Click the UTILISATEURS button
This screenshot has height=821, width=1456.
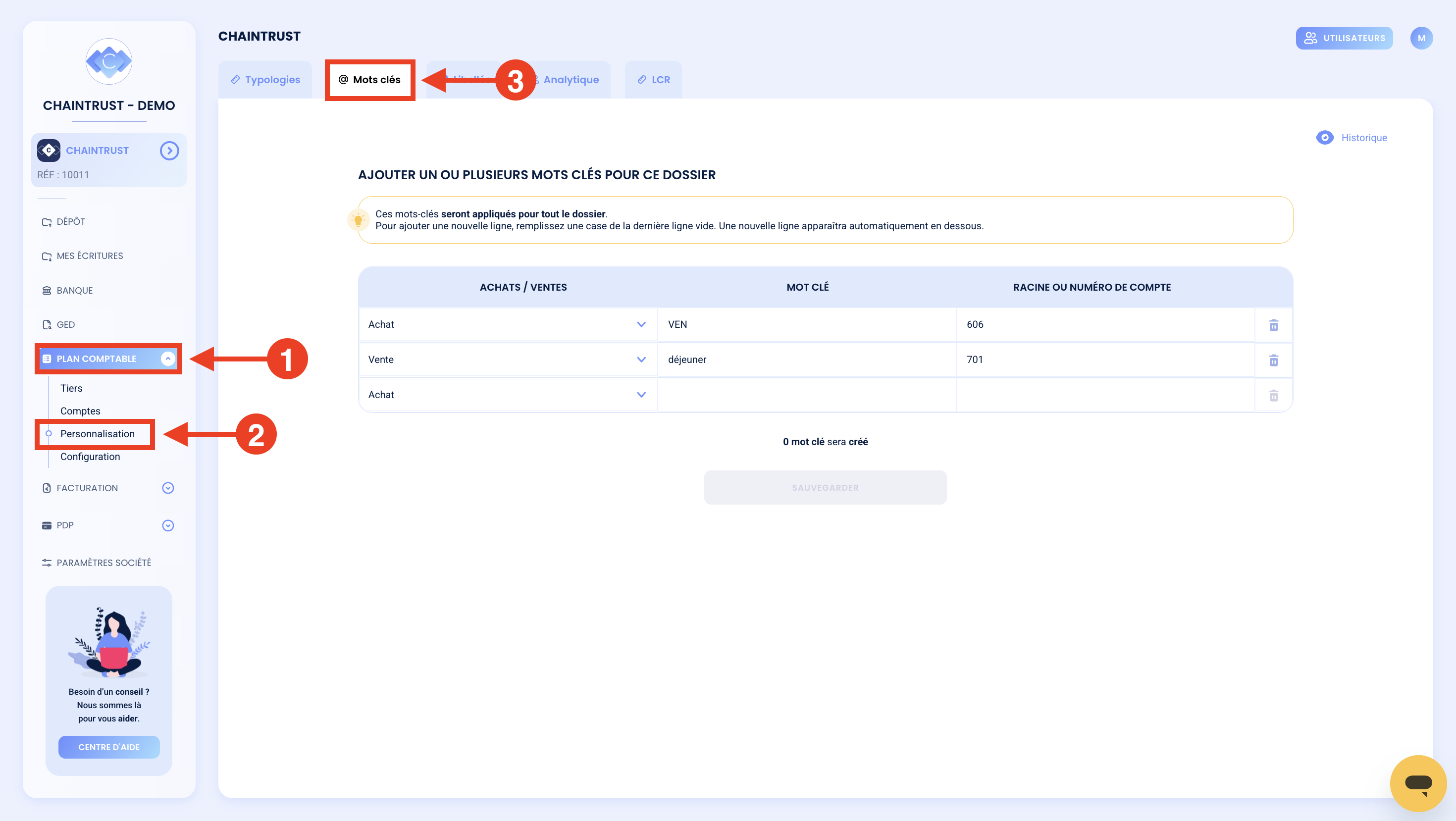tap(1344, 38)
